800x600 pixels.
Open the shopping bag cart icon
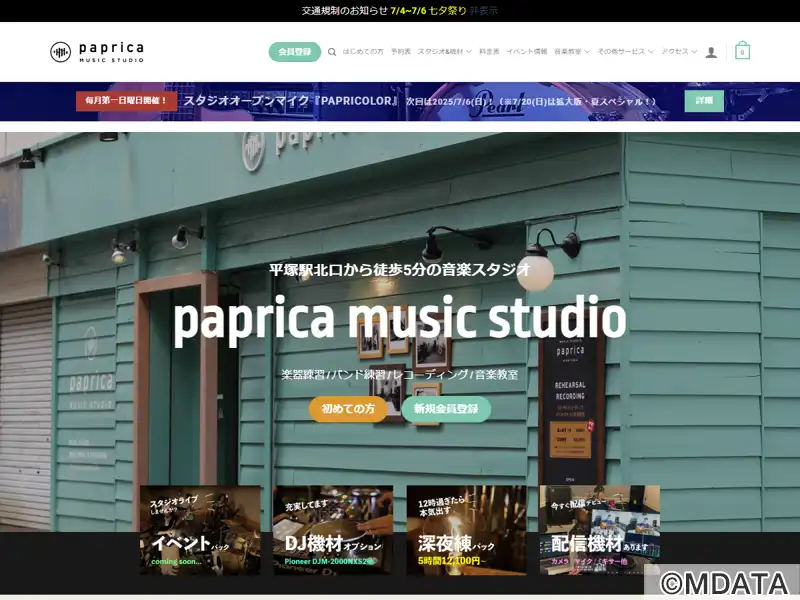(742, 51)
